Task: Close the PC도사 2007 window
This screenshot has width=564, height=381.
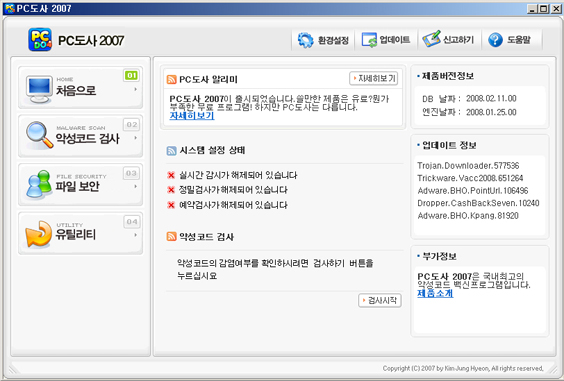Action: pos(556,9)
